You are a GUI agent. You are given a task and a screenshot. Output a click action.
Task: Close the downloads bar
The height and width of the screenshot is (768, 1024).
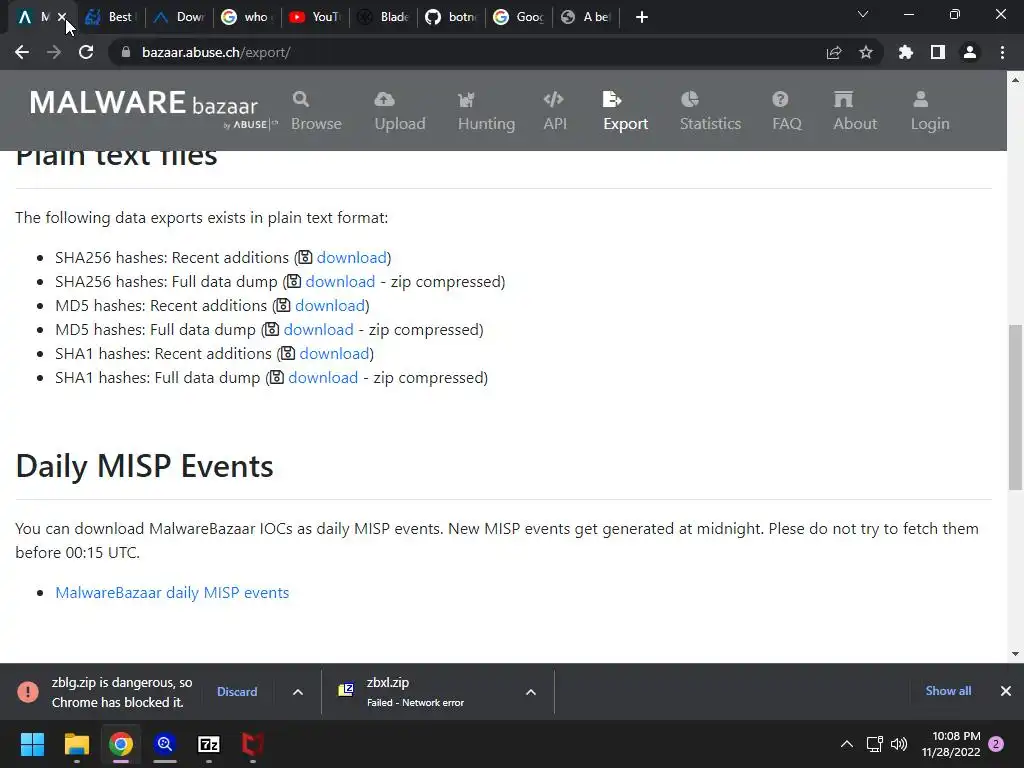1006,691
